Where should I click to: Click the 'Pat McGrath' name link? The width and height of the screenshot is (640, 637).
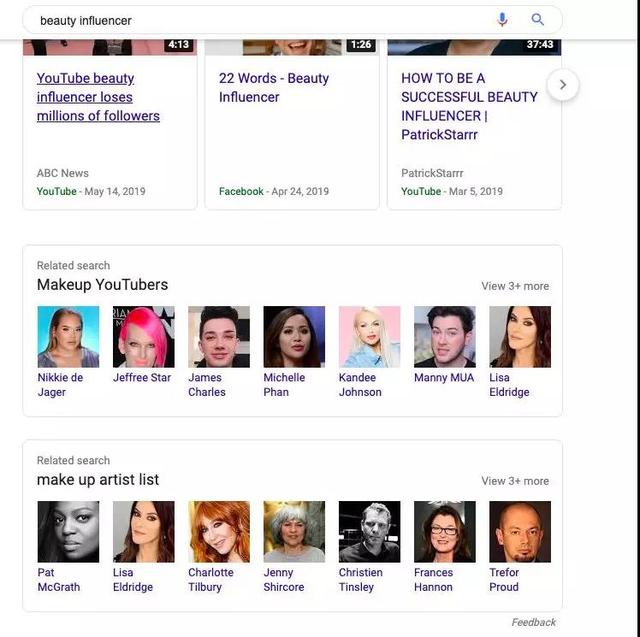click(x=59, y=579)
